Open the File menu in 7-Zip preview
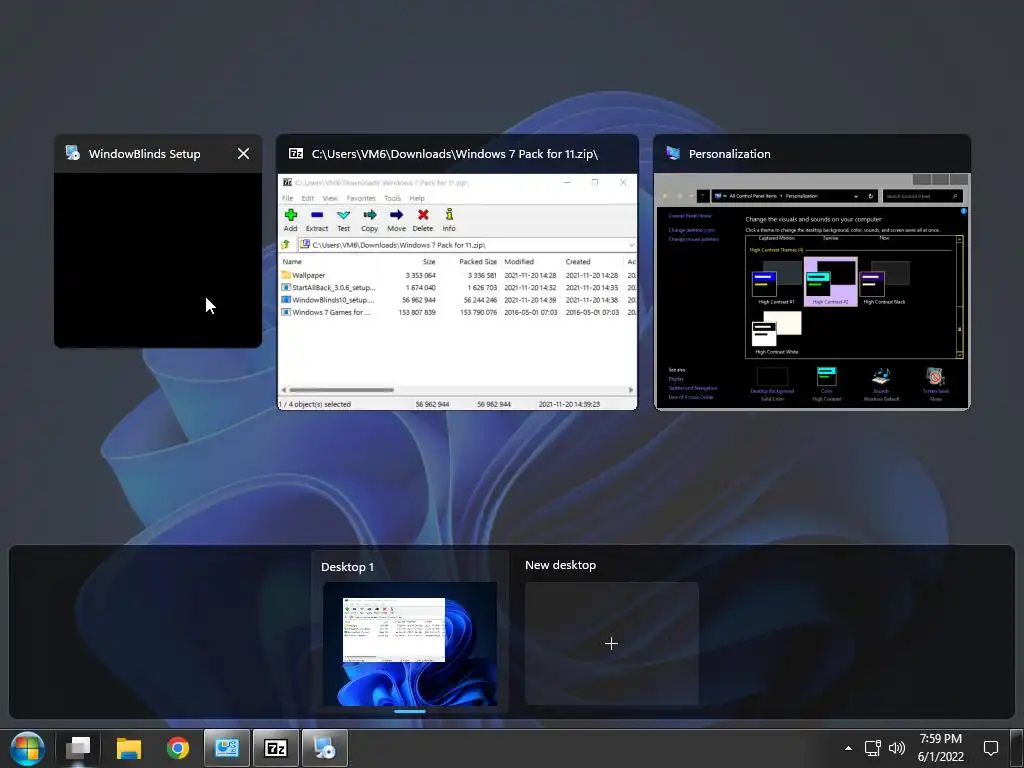 (x=287, y=198)
